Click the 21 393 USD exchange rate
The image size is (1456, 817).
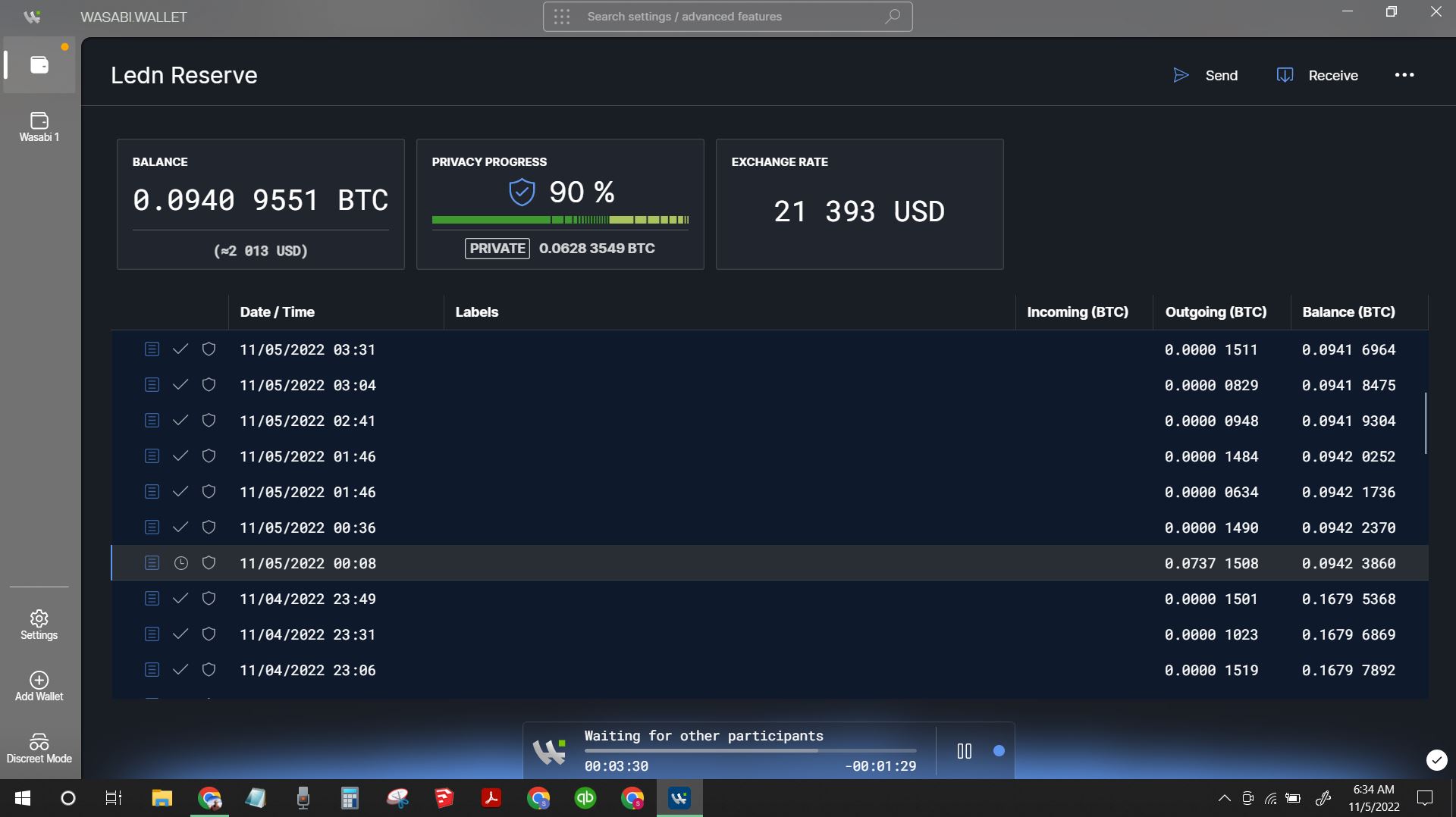tap(859, 211)
